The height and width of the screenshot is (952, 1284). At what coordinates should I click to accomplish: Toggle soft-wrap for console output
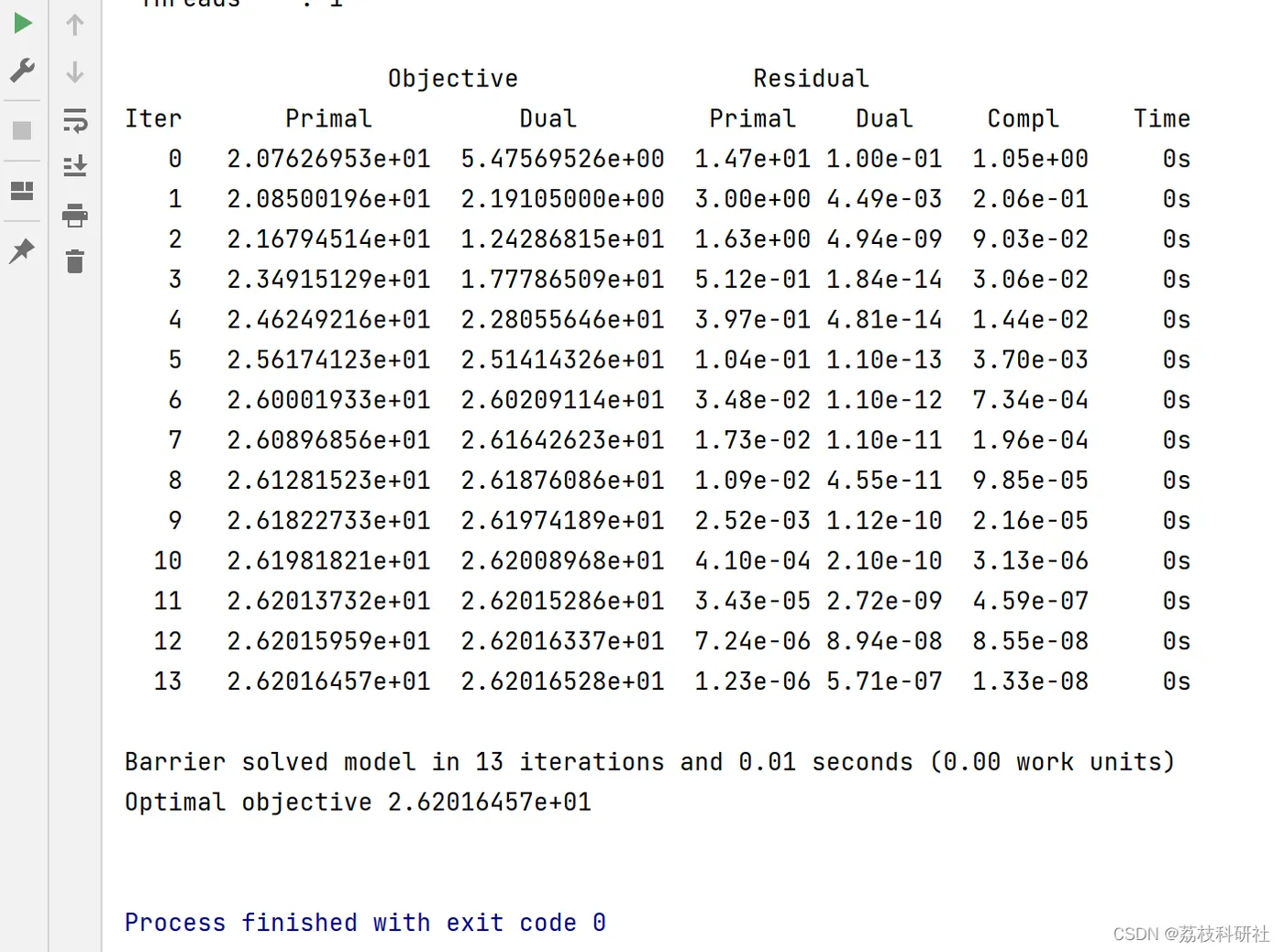pyautogui.click(x=75, y=120)
